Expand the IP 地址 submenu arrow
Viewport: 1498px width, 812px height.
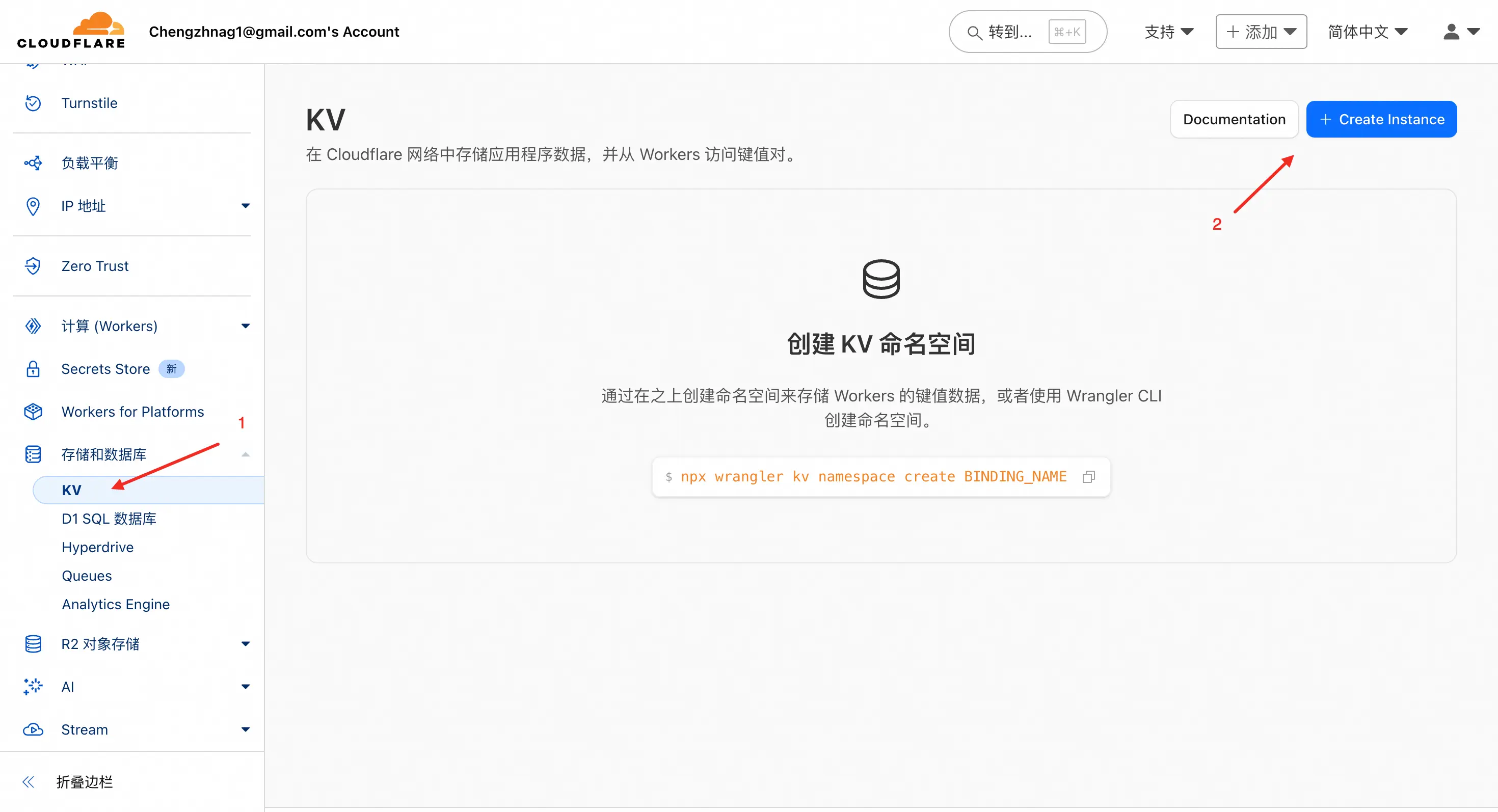tap(246, 206)
